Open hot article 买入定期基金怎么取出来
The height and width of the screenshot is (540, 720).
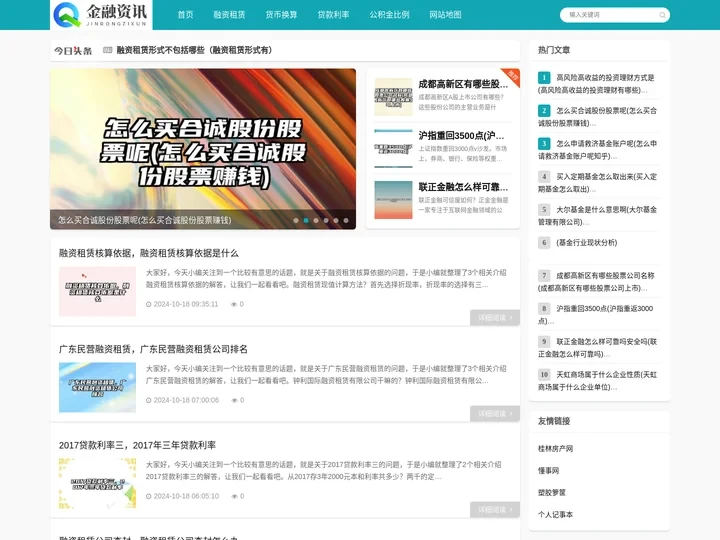point(597,183)
